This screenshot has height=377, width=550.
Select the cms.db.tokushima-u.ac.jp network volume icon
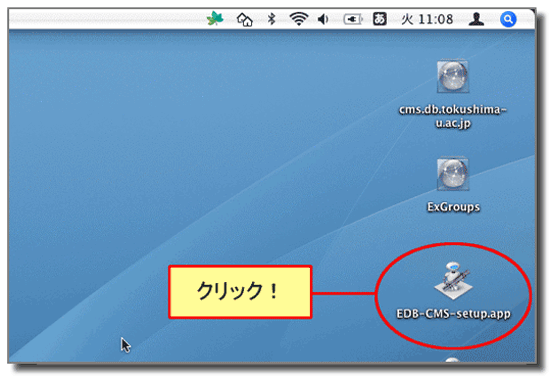click(452, 76)
